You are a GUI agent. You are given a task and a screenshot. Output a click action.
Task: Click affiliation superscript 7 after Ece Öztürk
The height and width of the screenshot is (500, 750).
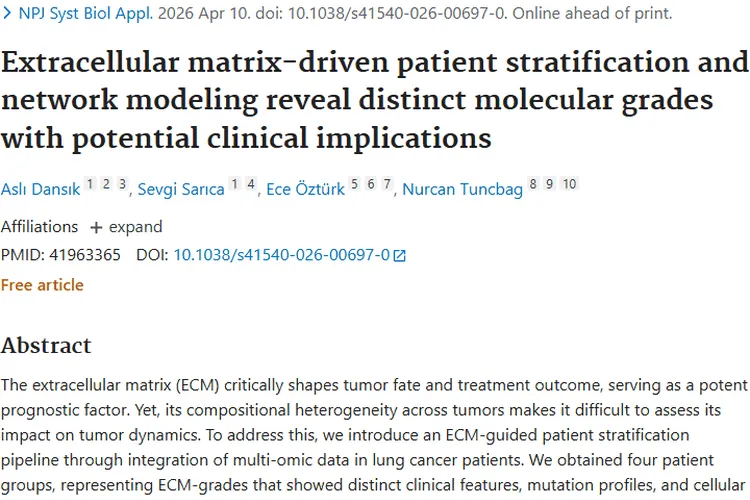click(387, 184)
